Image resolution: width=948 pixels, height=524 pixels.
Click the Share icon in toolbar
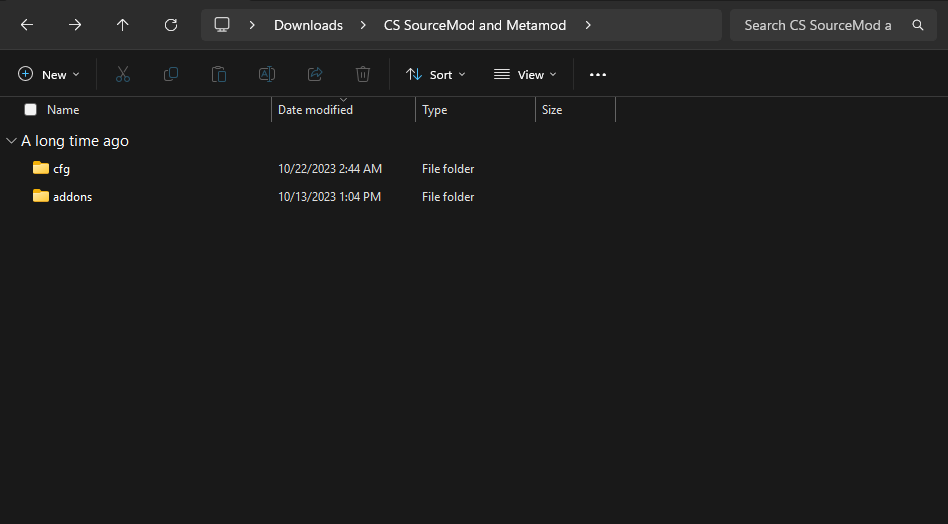pyautogui.click(x=315, y=74)
